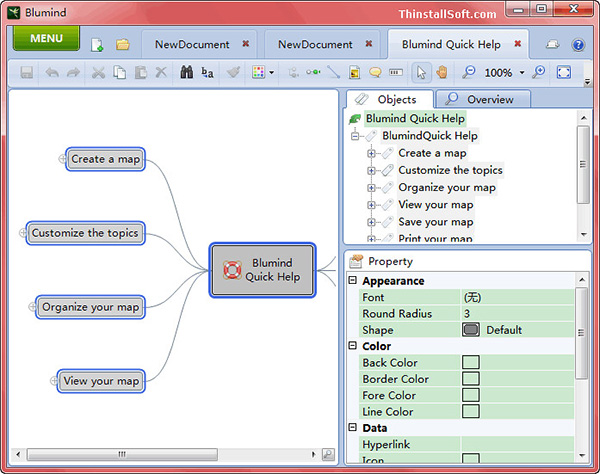
Task: Click the binoculars Find icon
Action: click(186, 73)
